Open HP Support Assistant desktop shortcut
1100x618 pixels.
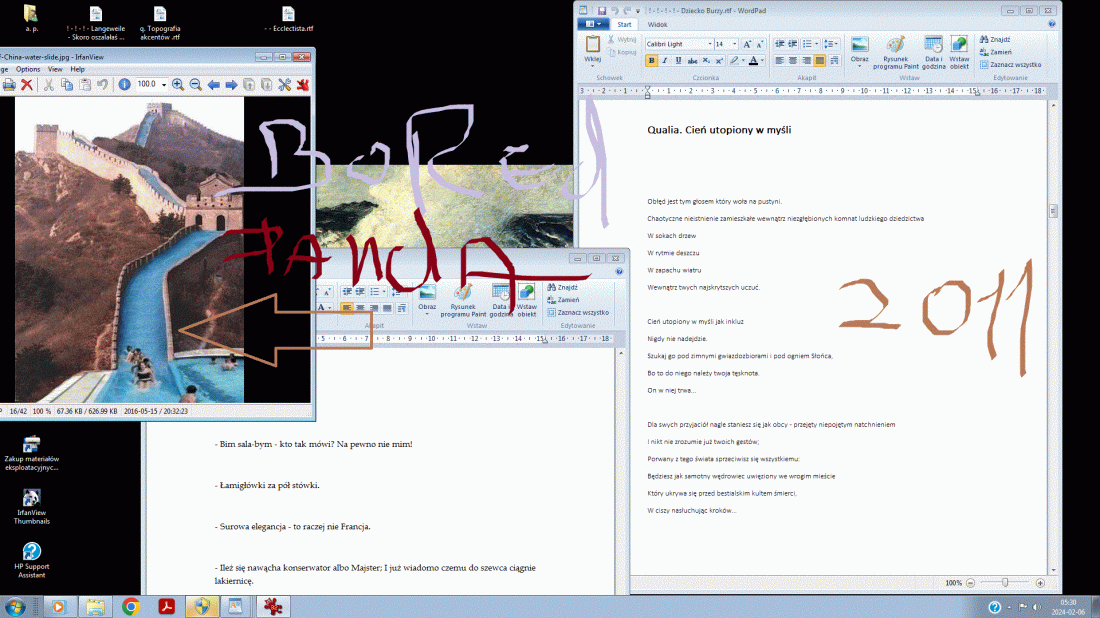tap(31, 552)
